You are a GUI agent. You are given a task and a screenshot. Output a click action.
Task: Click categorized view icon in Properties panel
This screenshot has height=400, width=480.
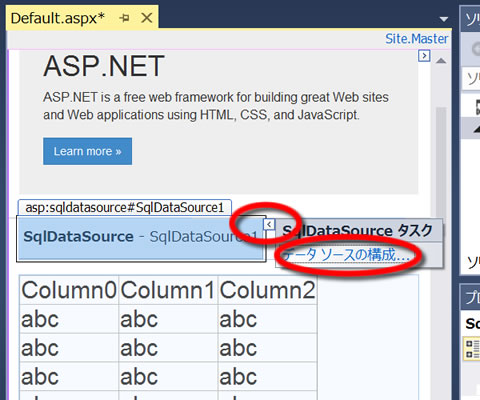pyautogui.click(x=472, y=349)
